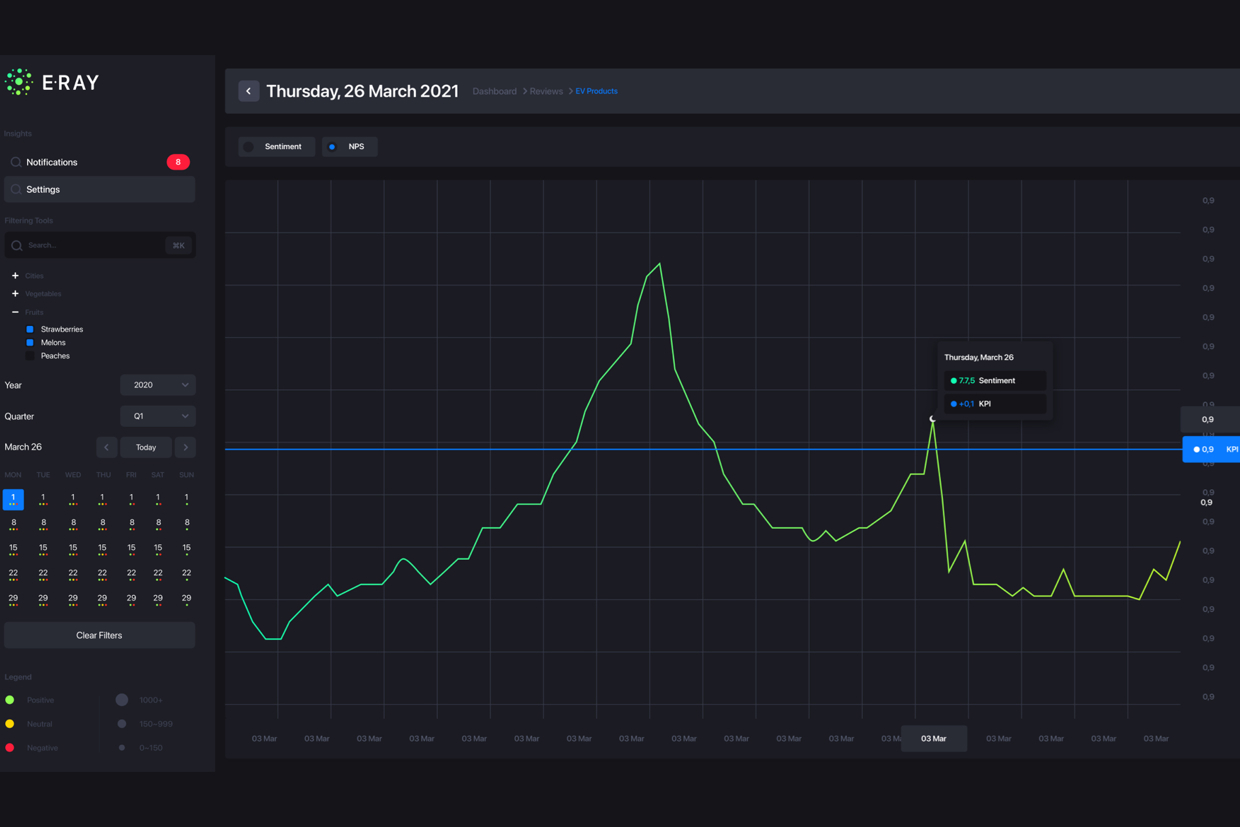Viewport: 1240px width, 827px height.
Task: Click the icon next to Settings
Action: click(16, 189)
